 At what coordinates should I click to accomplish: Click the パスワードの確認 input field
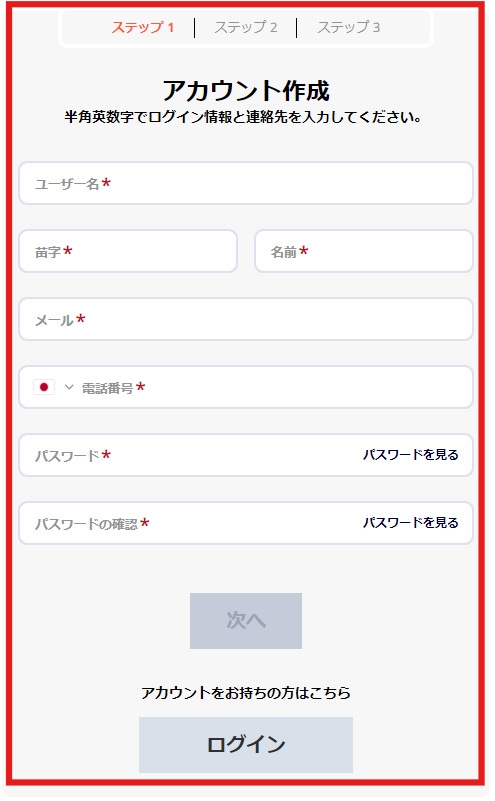[189, 523]
